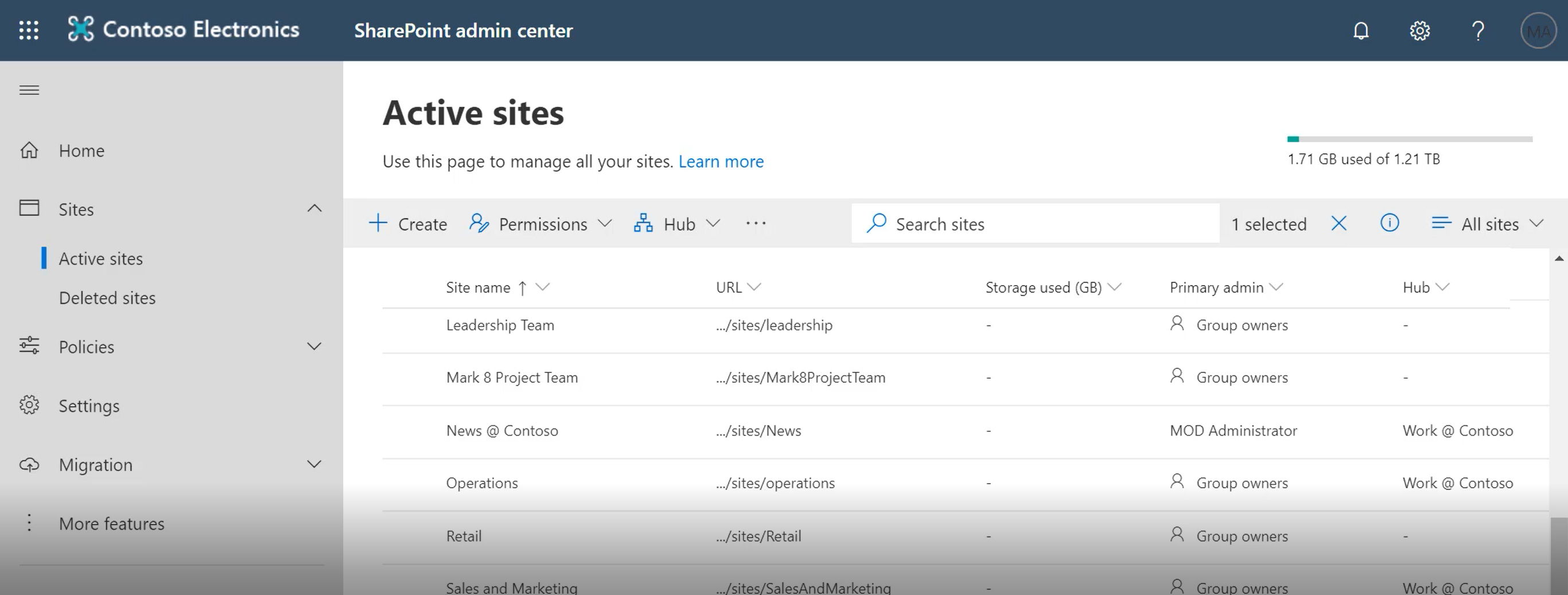Screen dimensions: 1568x595
Task: Click the search magnifier icon
Action: 877,223
